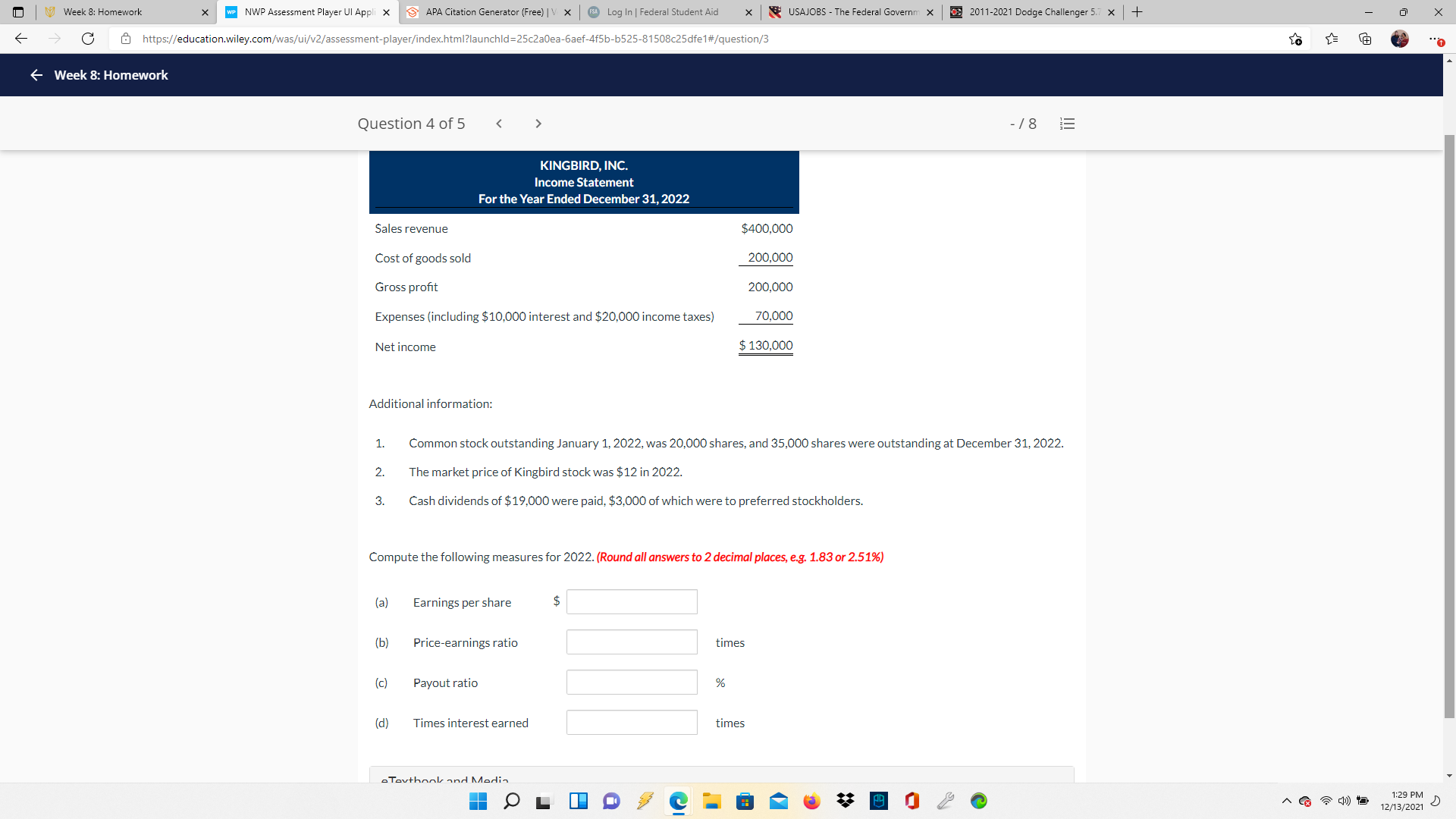Open the Mail app from the taskbar
The width and height of the screenshot is (1456, 819).
pos(779,801)
